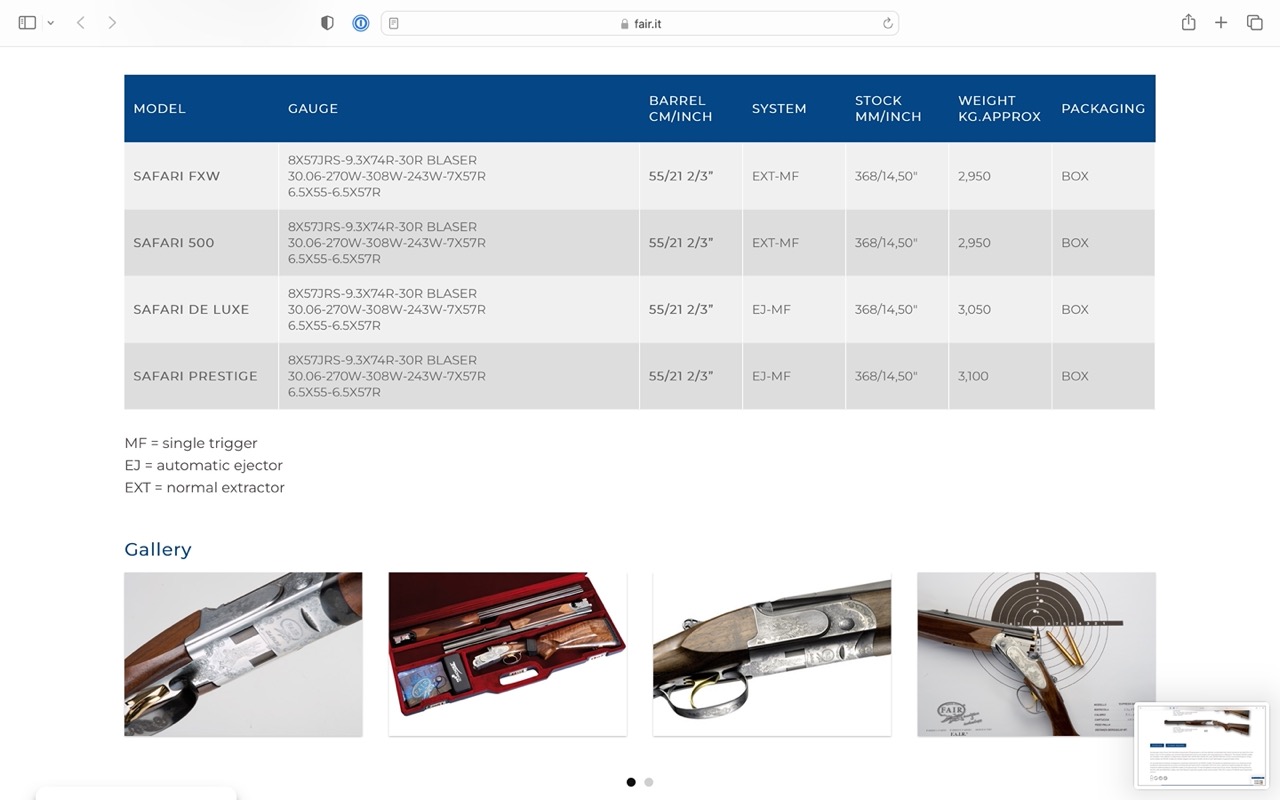The image size is (1280, 800).
Task: Open the Share menu icon
Action: [1188, 23]
